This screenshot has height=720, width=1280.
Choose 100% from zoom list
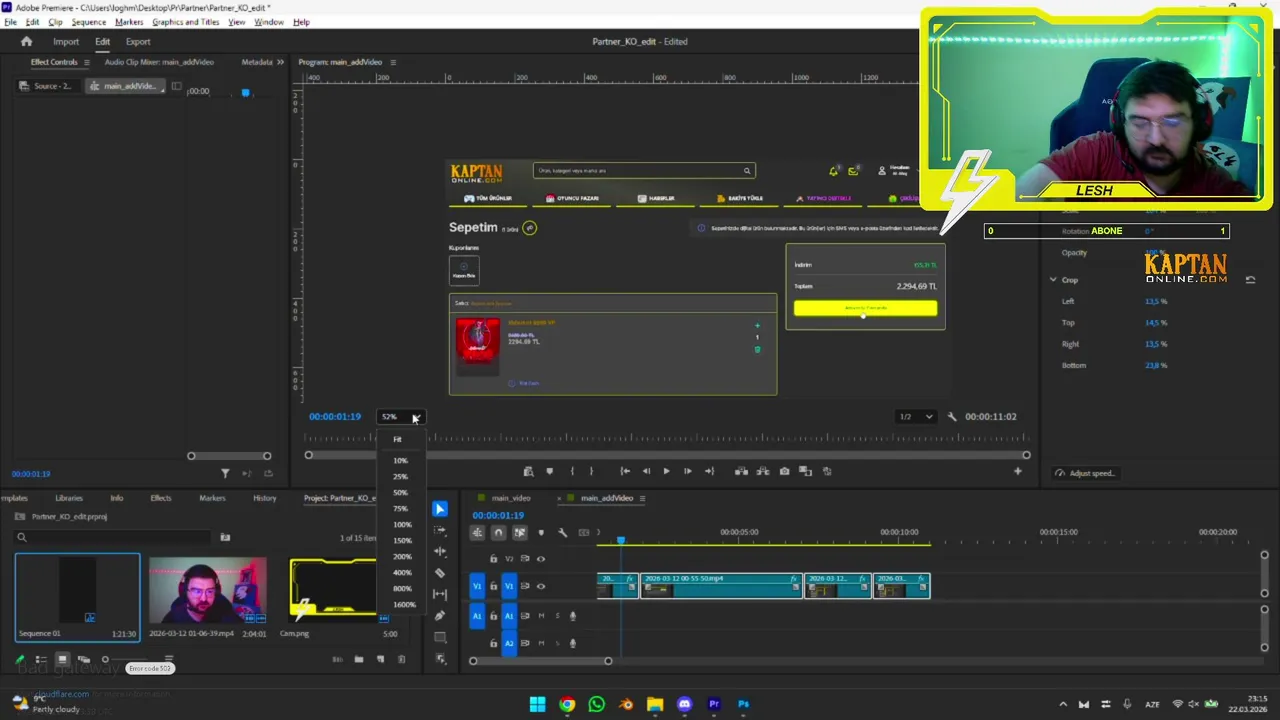[402, 524]
